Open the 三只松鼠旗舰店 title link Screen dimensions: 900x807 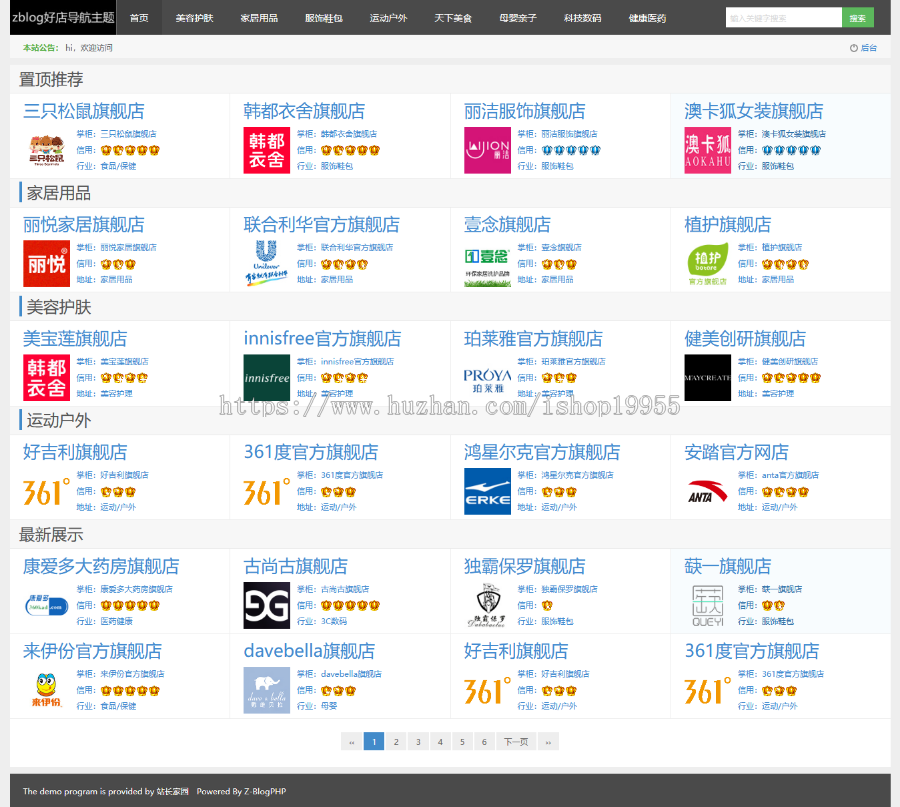tap(84, 111)
